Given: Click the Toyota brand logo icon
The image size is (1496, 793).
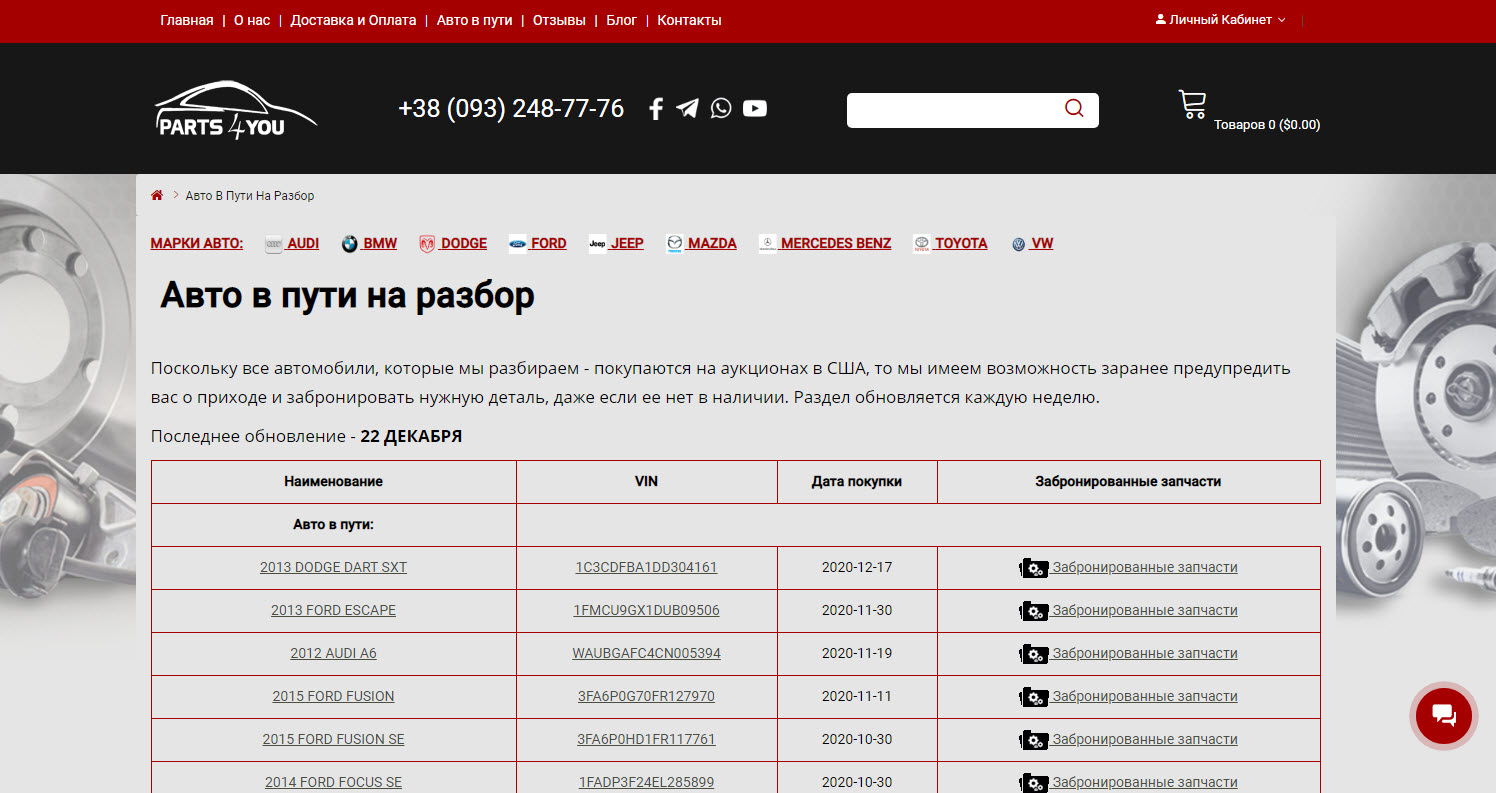Looking at the screenshot, I should (922, 242).
